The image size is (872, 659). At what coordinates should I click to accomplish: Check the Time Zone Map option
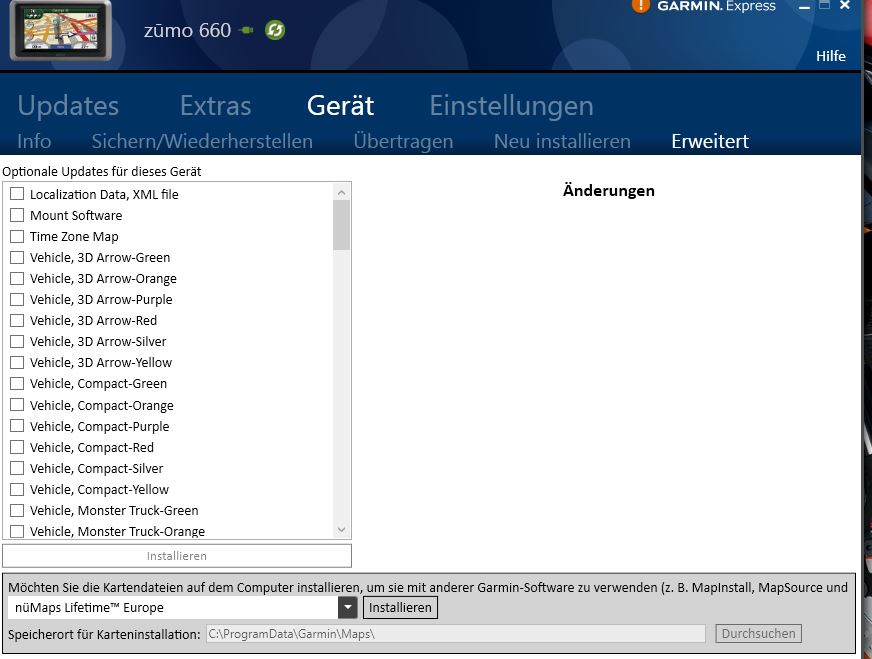(17, 236)
